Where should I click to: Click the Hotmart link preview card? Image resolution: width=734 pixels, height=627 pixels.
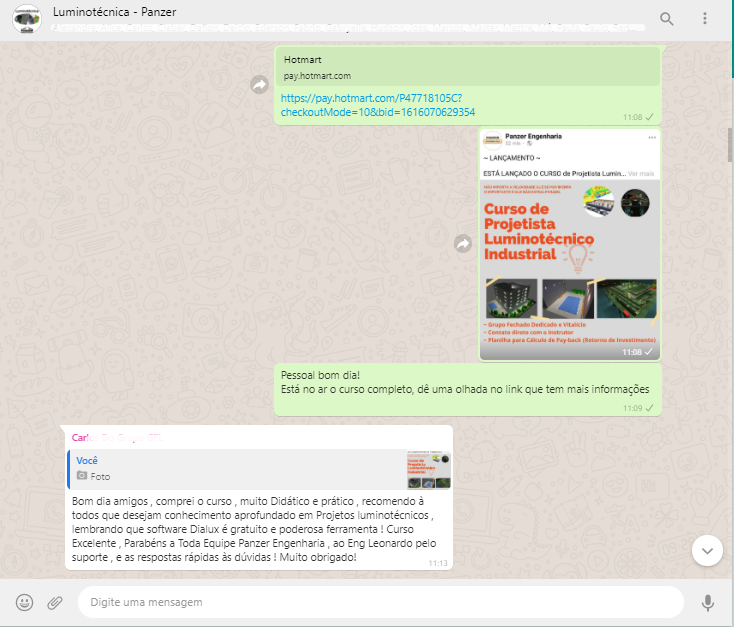pyautogui.click(x=467, y=67)
